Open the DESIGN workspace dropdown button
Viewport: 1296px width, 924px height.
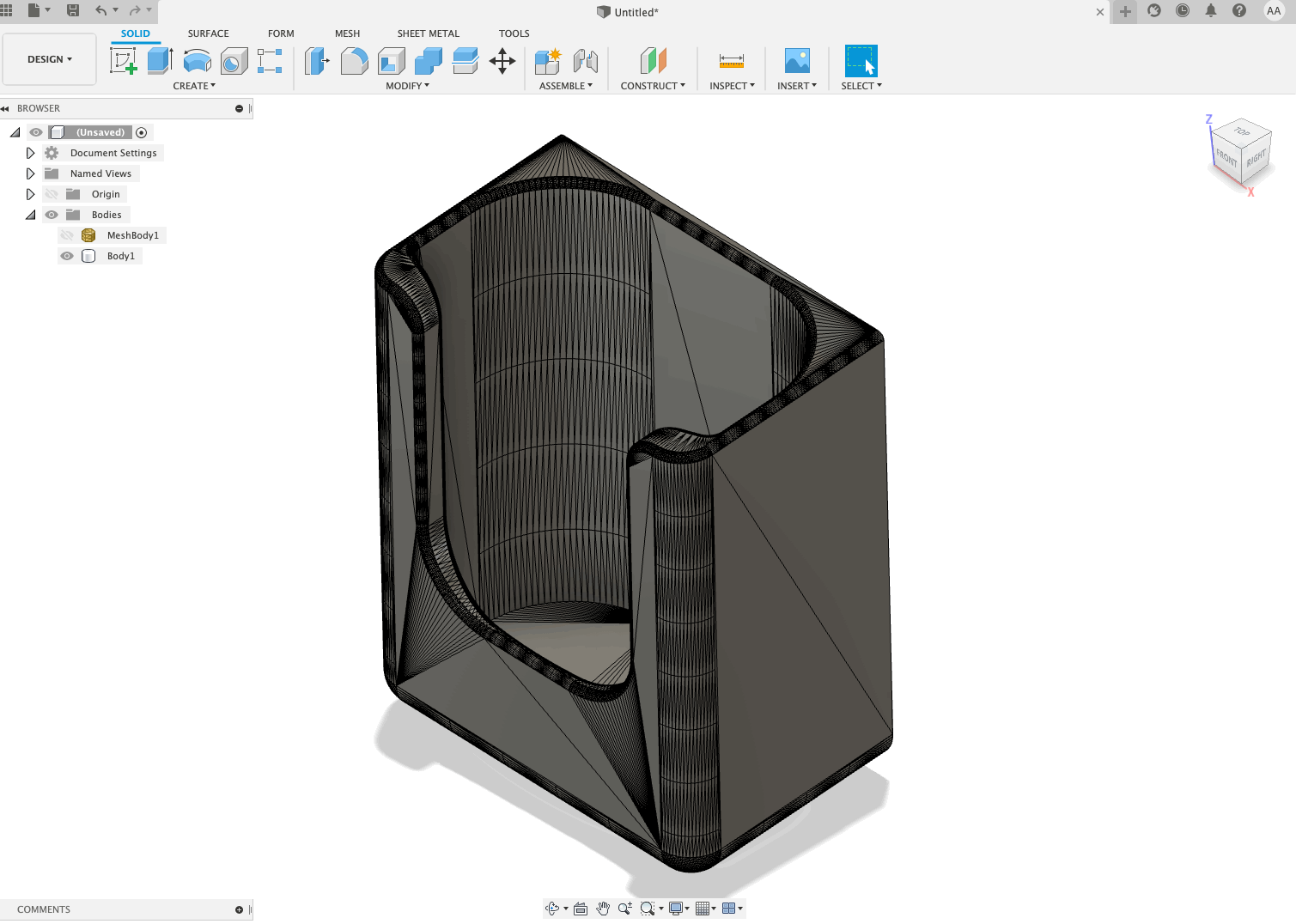pos(50,59)
